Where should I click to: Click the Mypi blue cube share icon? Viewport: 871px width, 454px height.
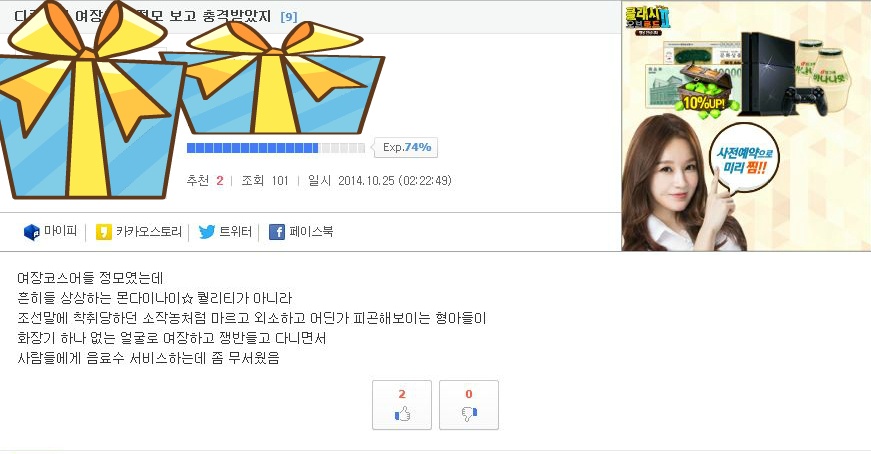(32, 232)
